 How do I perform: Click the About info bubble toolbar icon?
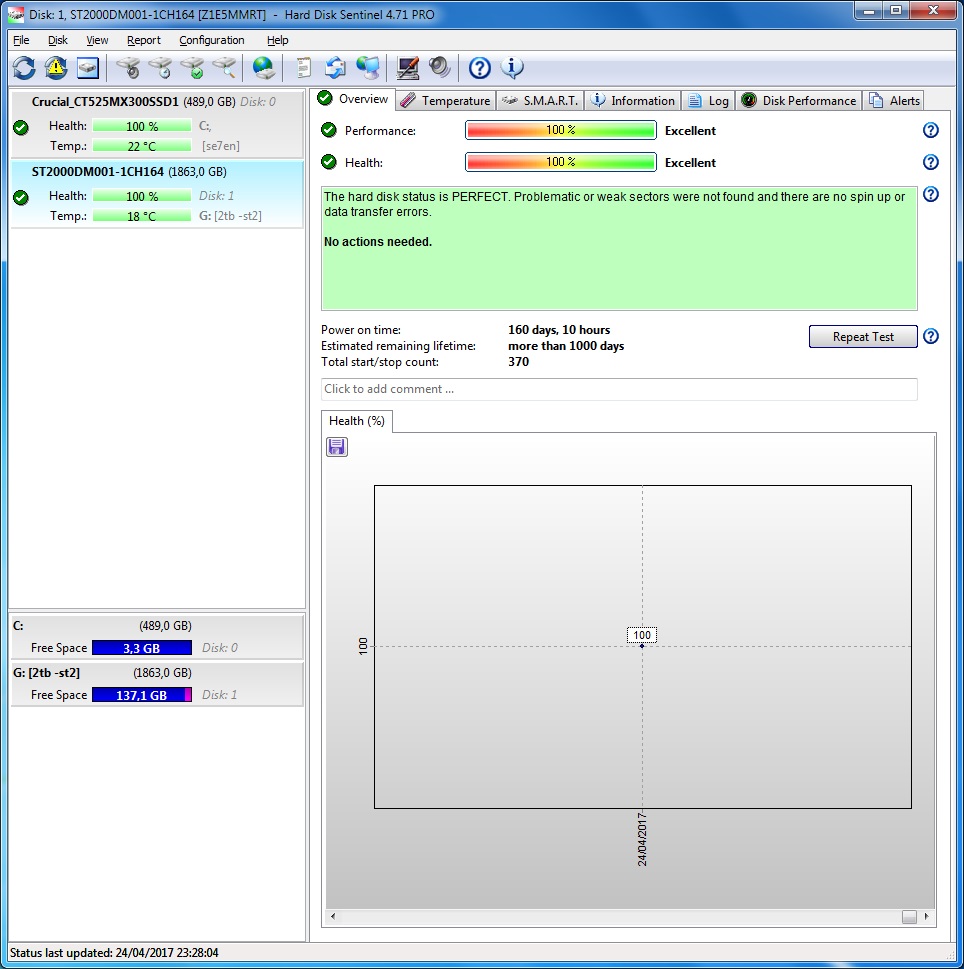click(512, 68)
